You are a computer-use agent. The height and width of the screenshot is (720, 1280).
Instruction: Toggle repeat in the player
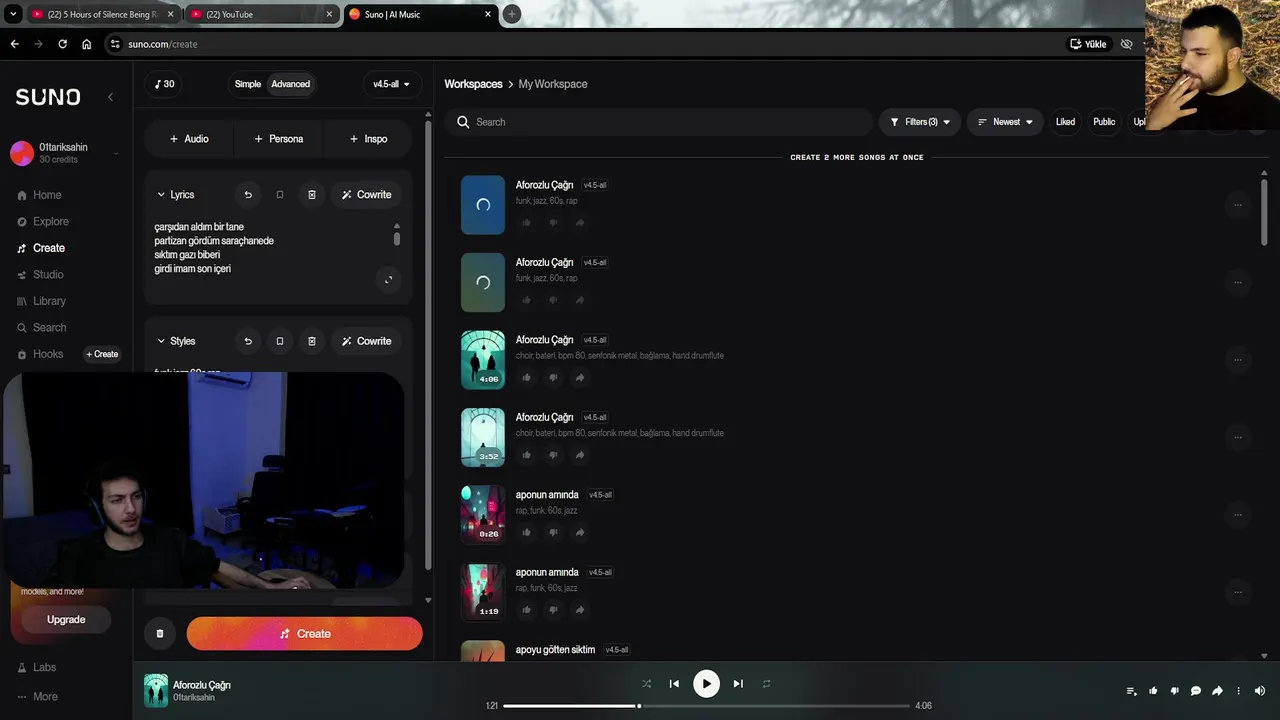tap(766, 684)
